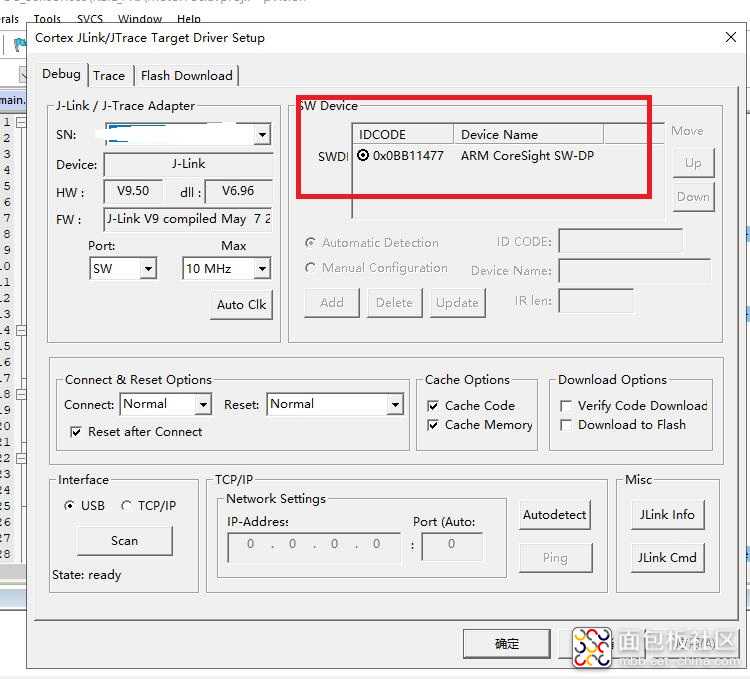
Task: Switch to the Trace tab
Action: 109,76
